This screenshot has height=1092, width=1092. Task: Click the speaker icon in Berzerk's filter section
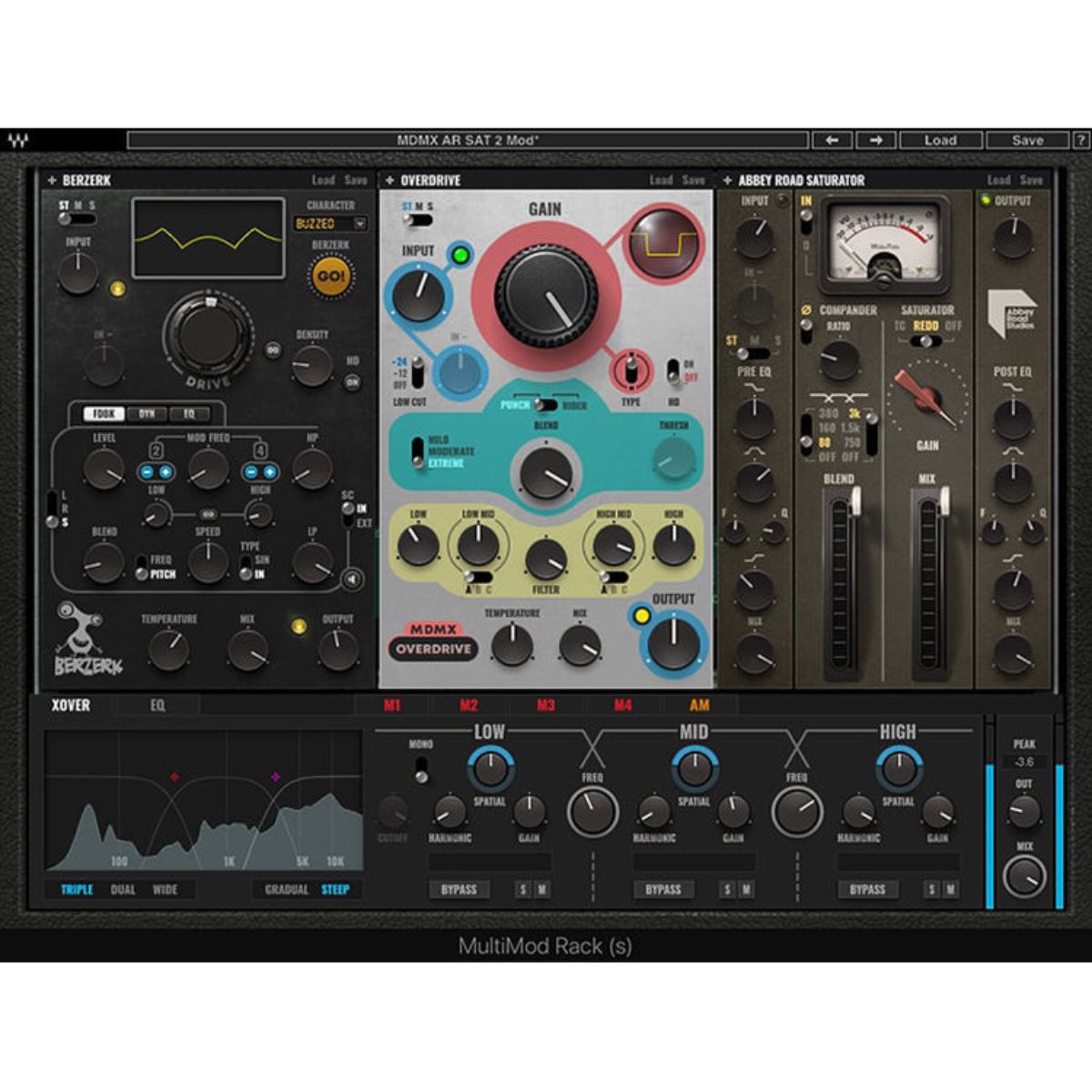(x=353, y=577)
